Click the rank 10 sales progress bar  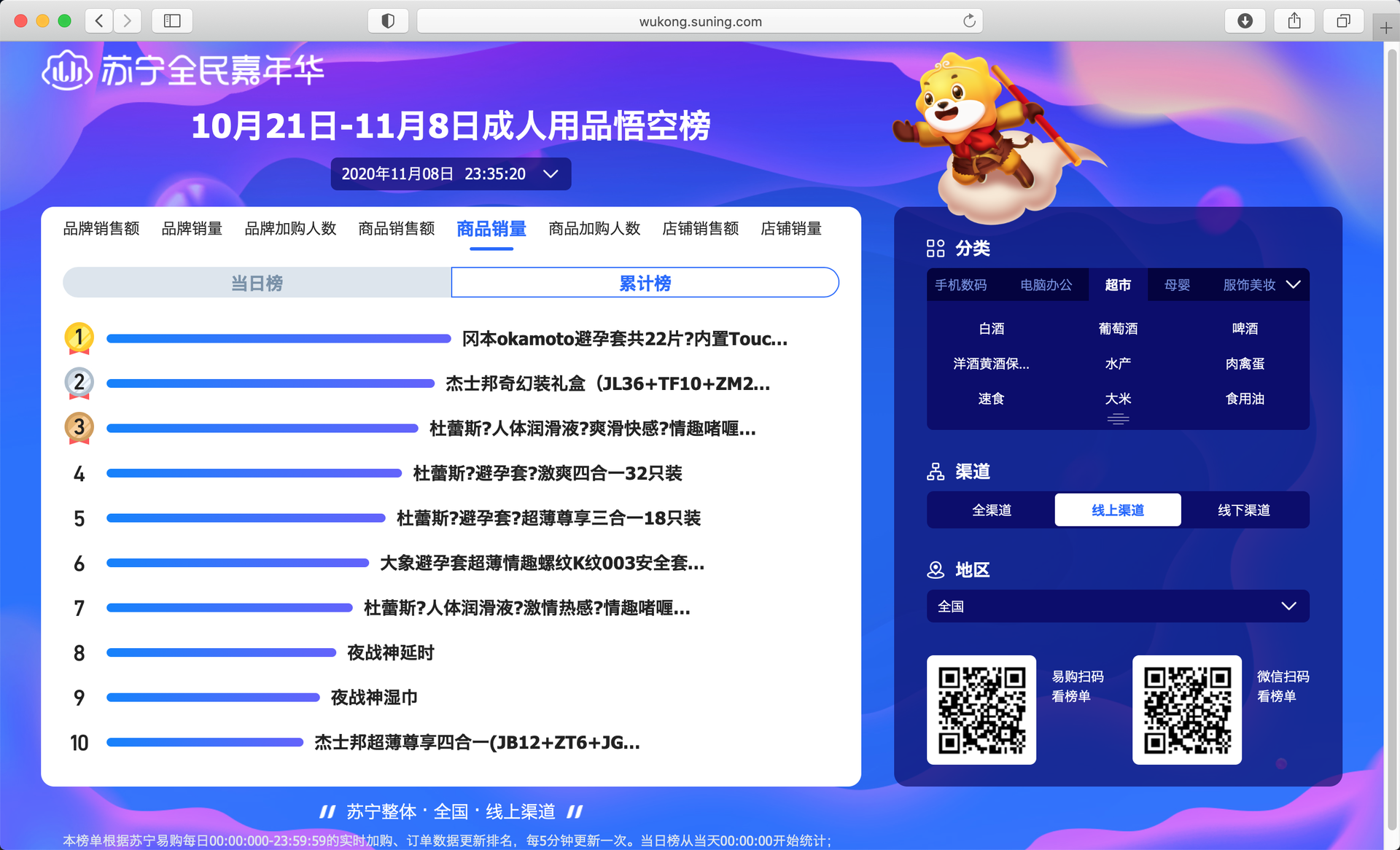pos(205,742)
